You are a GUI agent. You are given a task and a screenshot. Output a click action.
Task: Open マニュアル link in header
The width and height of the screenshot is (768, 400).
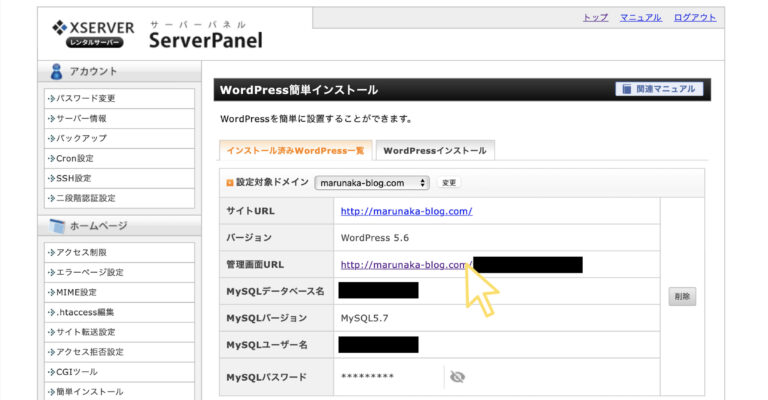click(x=640, y=18)
